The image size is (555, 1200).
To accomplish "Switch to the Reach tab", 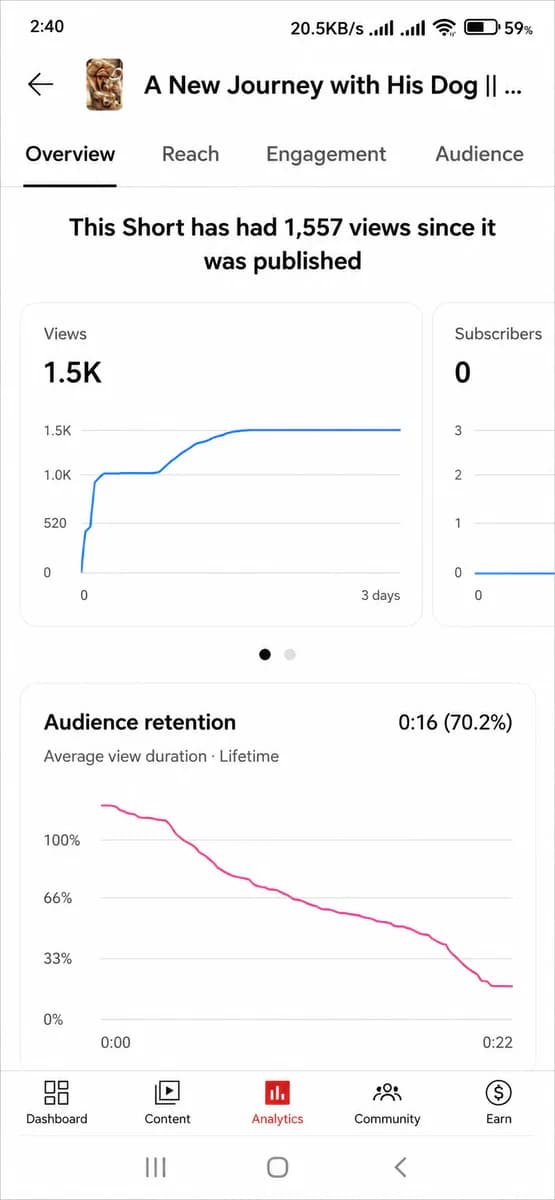I will pos(190,154).
